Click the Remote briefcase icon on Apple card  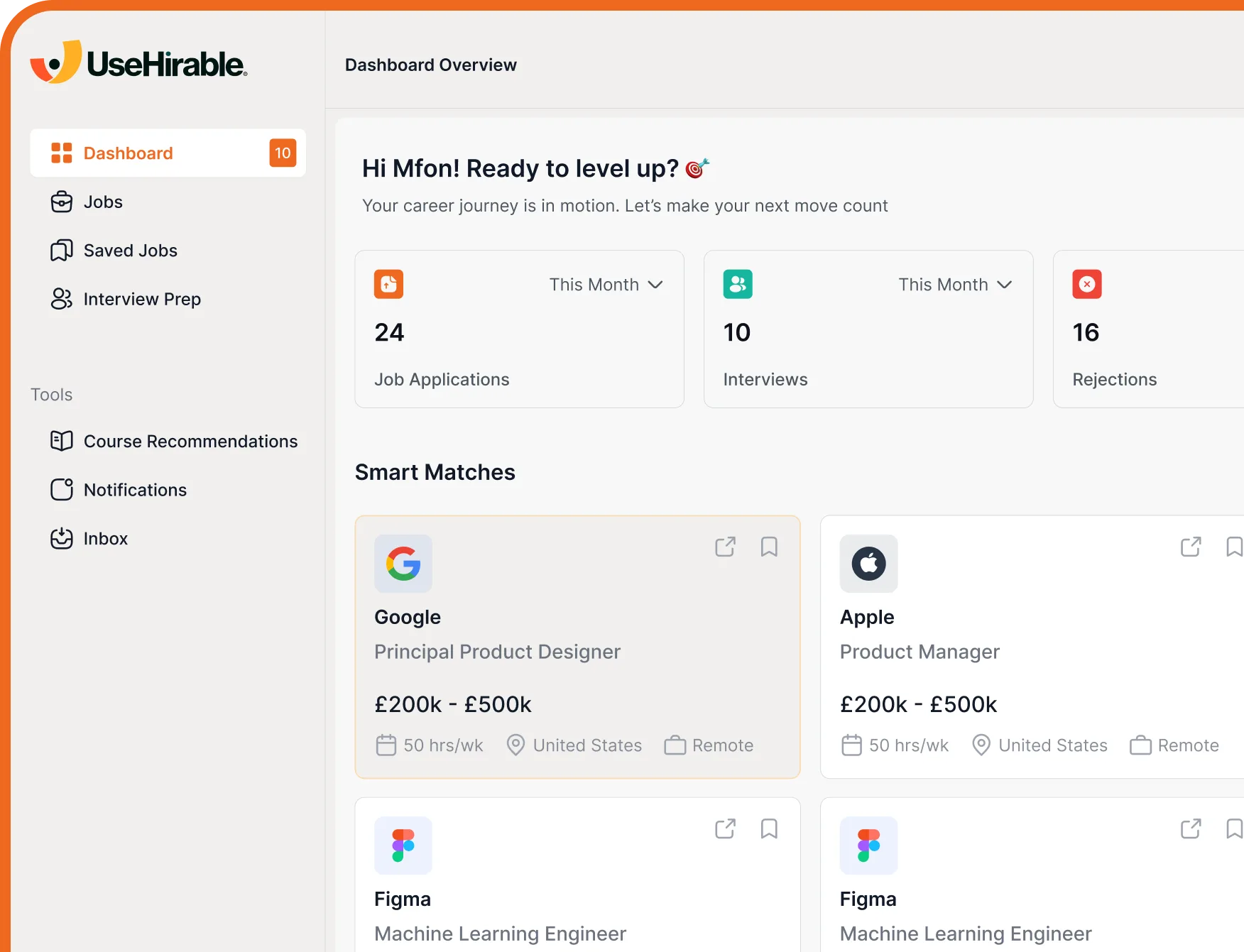pyautogui.click(x=1140, y=745)
